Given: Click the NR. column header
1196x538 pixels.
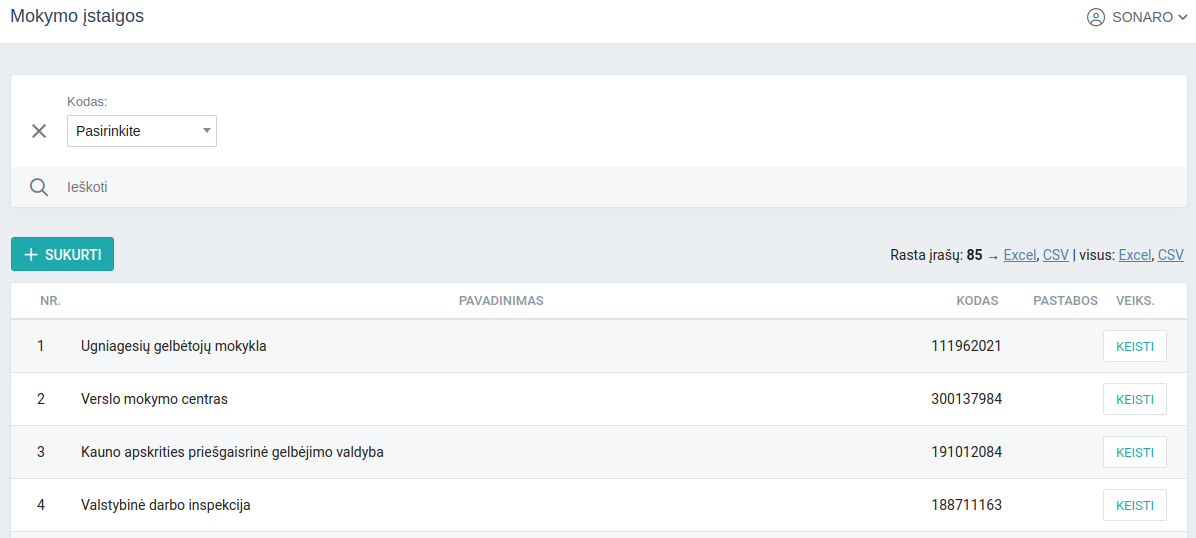Looking at the screenshot, I should [50, 301].
